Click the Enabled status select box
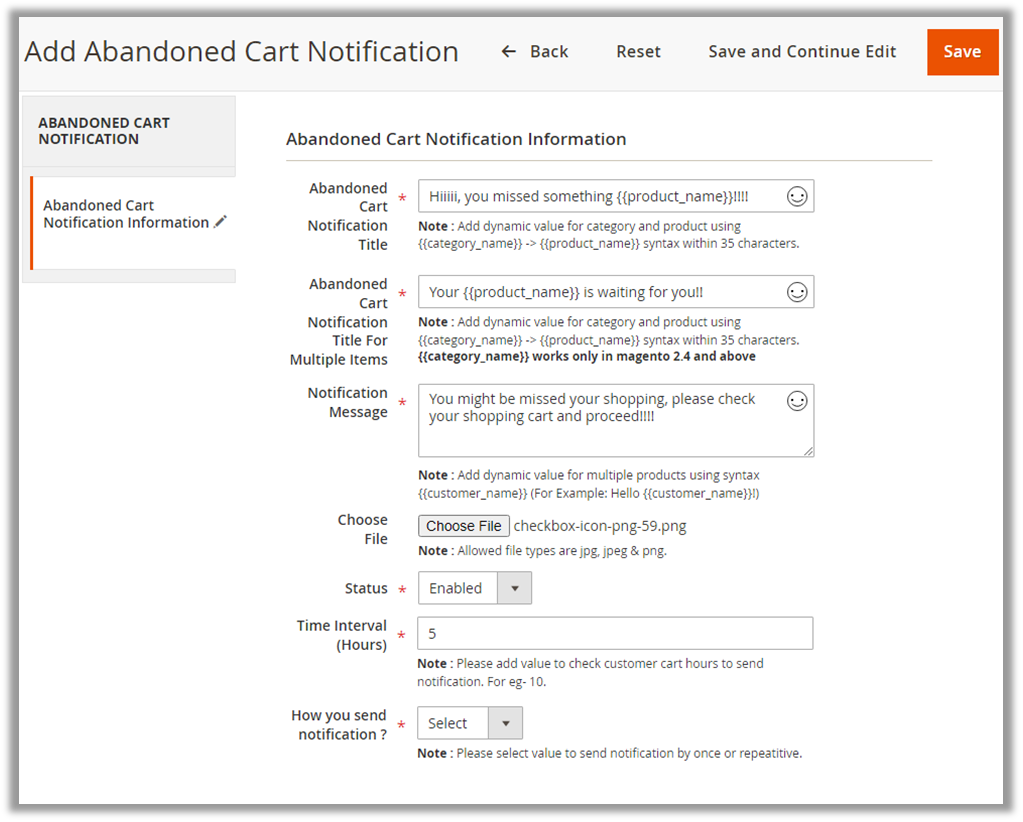1023x822 pixels. (457, 588)
